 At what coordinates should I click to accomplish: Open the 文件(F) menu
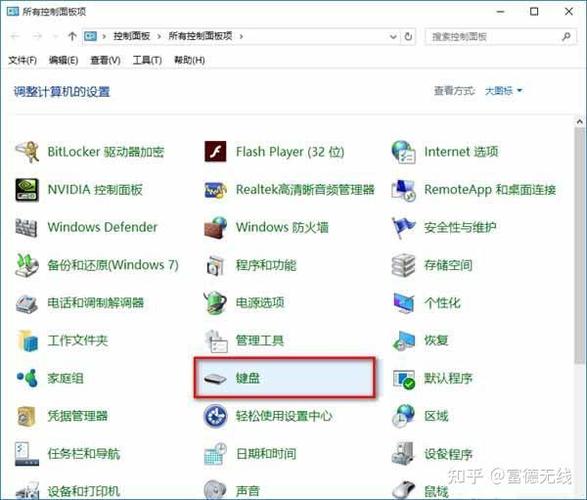(22, 60)
